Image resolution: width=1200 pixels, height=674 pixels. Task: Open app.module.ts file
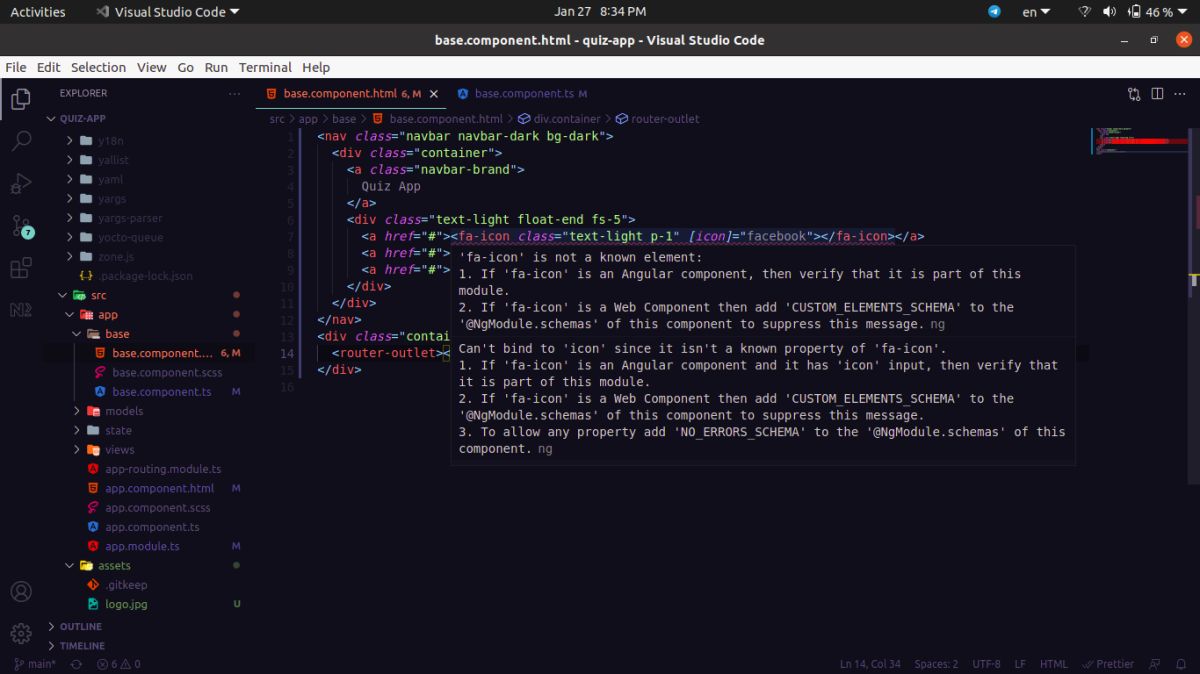pyautogui.click(x=142, y=546)
